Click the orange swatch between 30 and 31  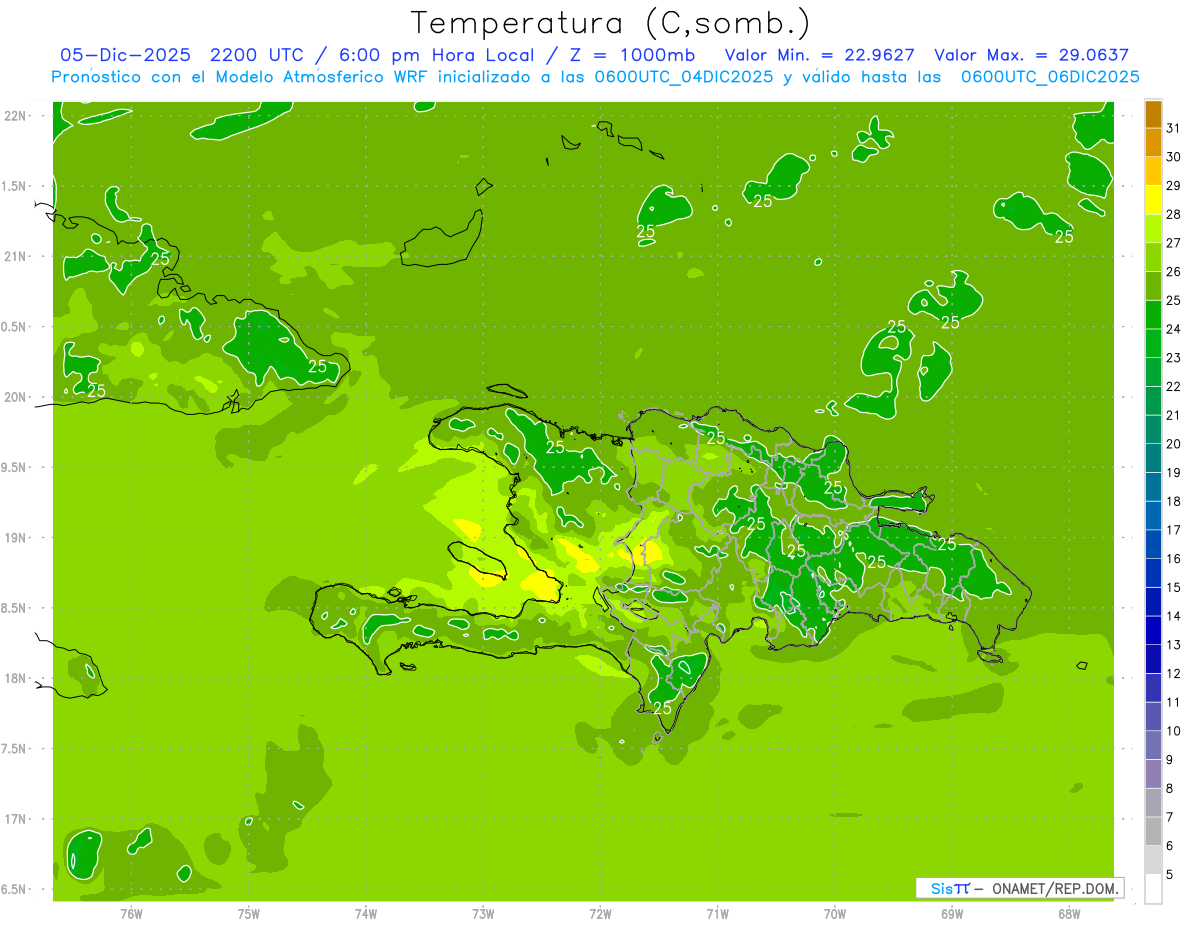(x=1153, y=143)
